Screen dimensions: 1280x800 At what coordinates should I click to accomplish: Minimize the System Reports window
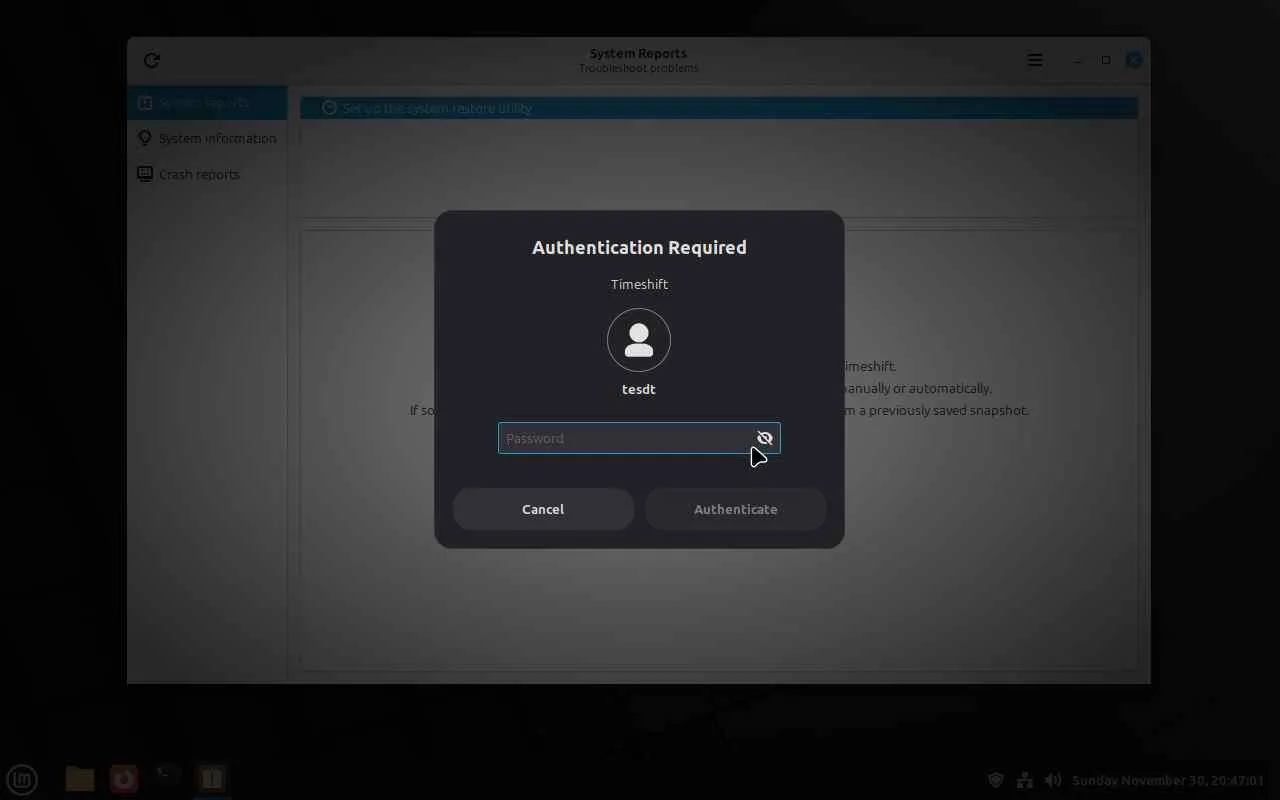pos(1077,60)
